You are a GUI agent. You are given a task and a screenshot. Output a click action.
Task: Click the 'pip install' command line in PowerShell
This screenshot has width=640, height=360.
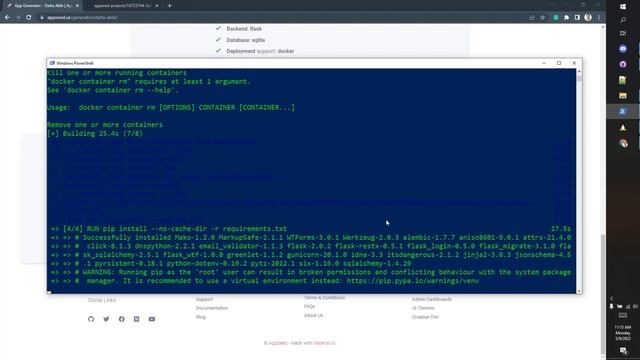pyautogui.click(x=175, y=229)
